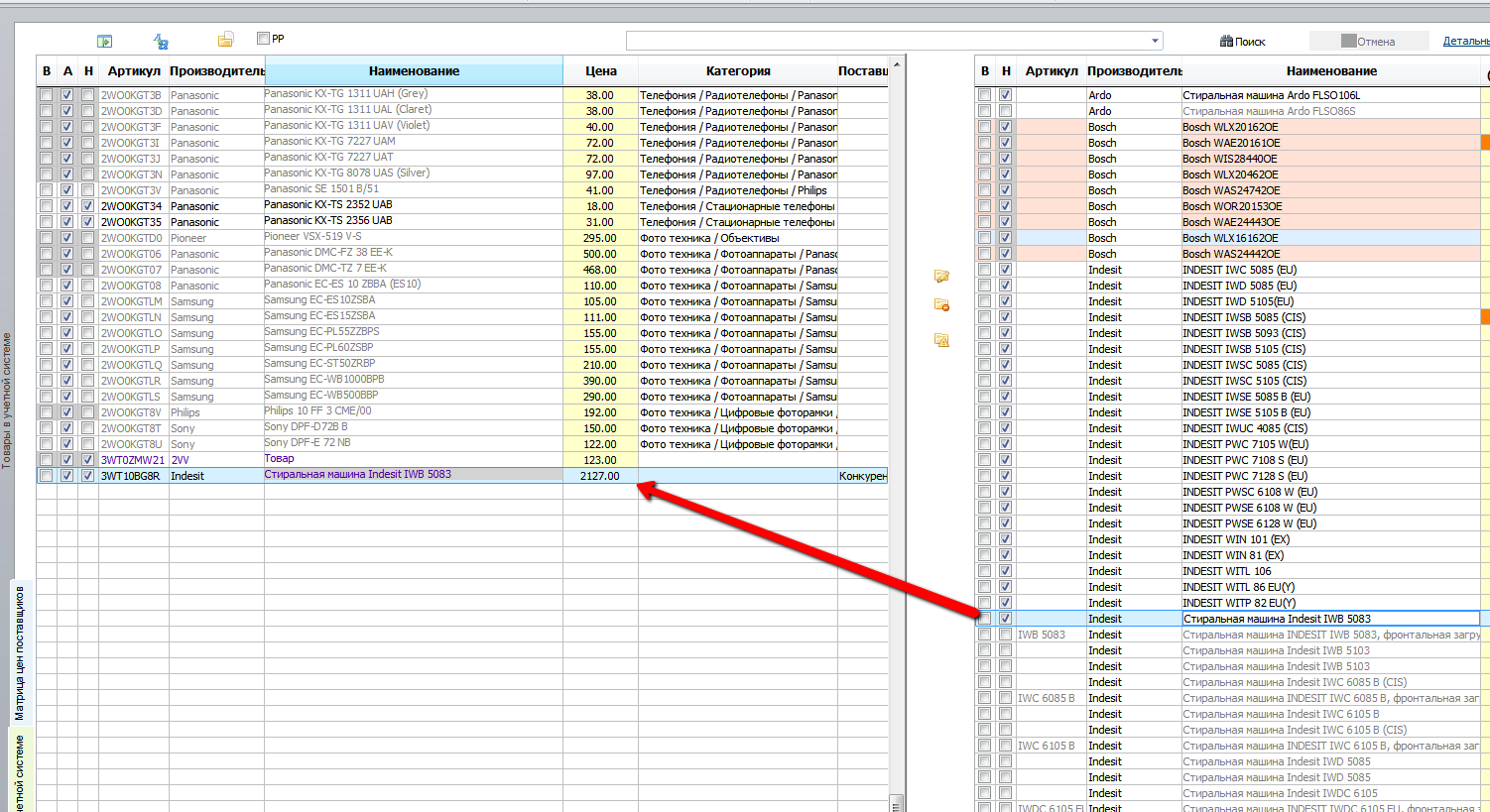1490x812 pixels.
Task: Click the Поиск search button
Action: click(x=1242, y=42)
